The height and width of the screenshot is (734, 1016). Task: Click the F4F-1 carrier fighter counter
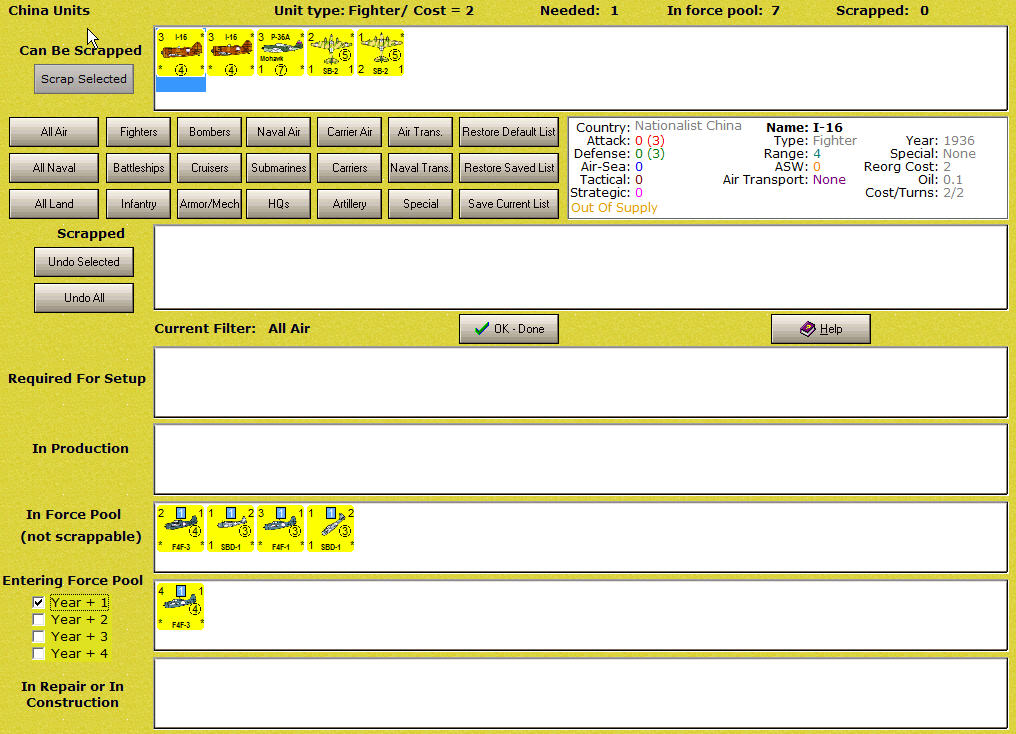(x=281, y=529)
